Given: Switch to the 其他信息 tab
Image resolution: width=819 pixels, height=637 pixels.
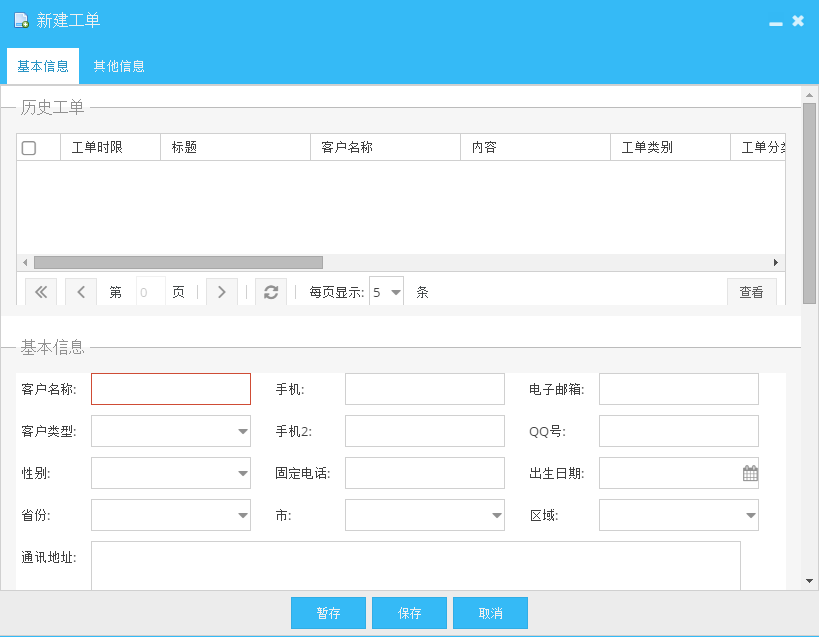Looking at the screenshot, I should (119, 66).
